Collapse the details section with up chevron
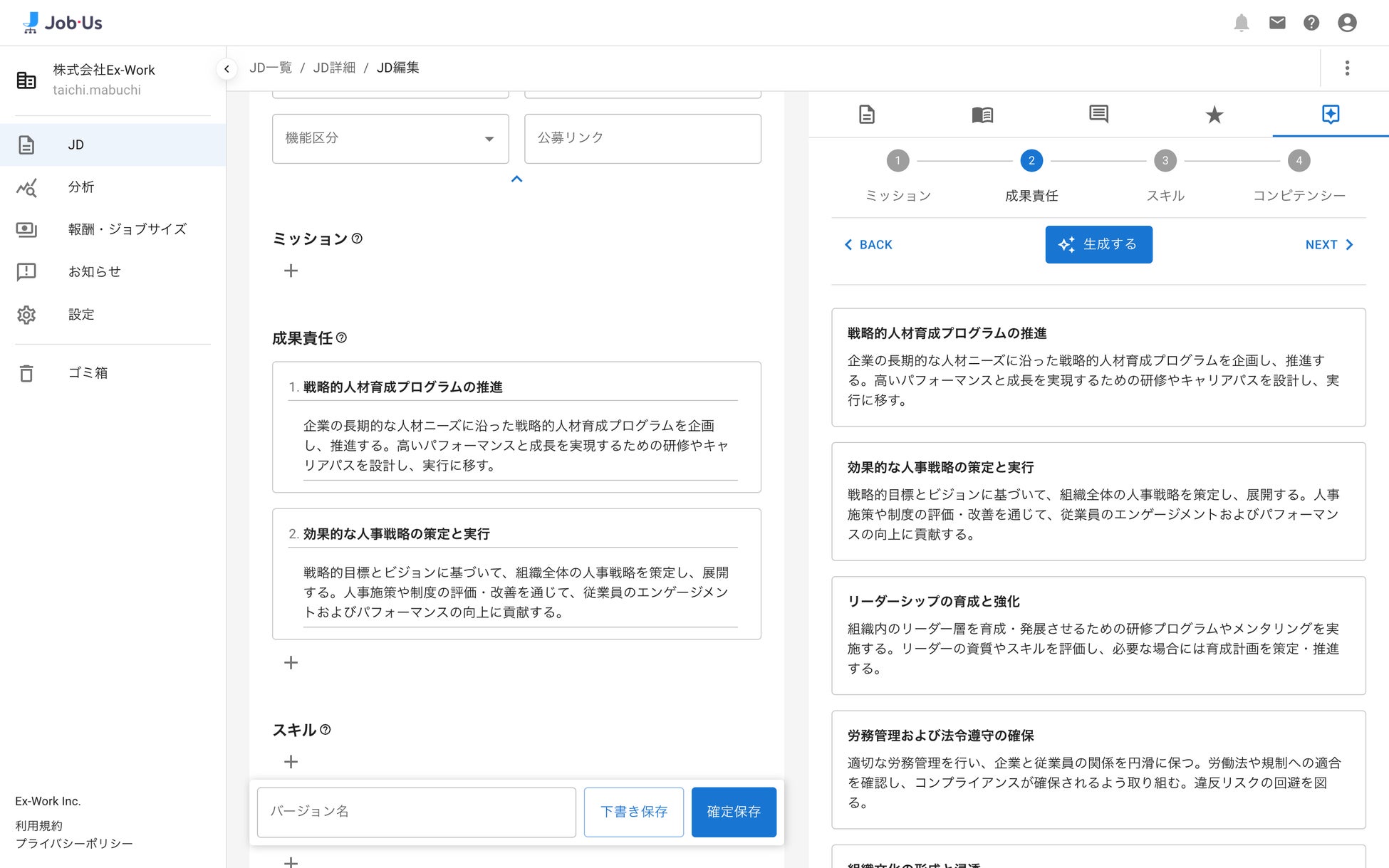Screen dimensions: 1389x868 pyautogui.click(x=516, y=179)
